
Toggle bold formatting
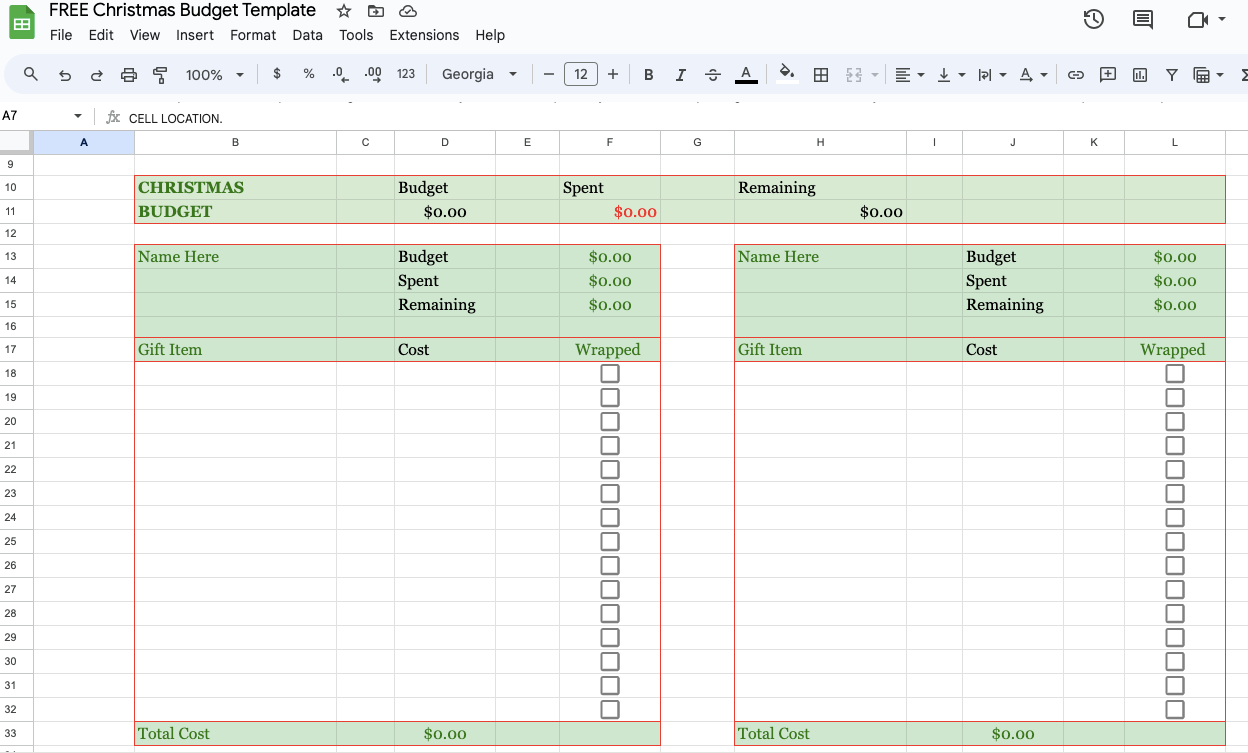[x=649, y=75]
